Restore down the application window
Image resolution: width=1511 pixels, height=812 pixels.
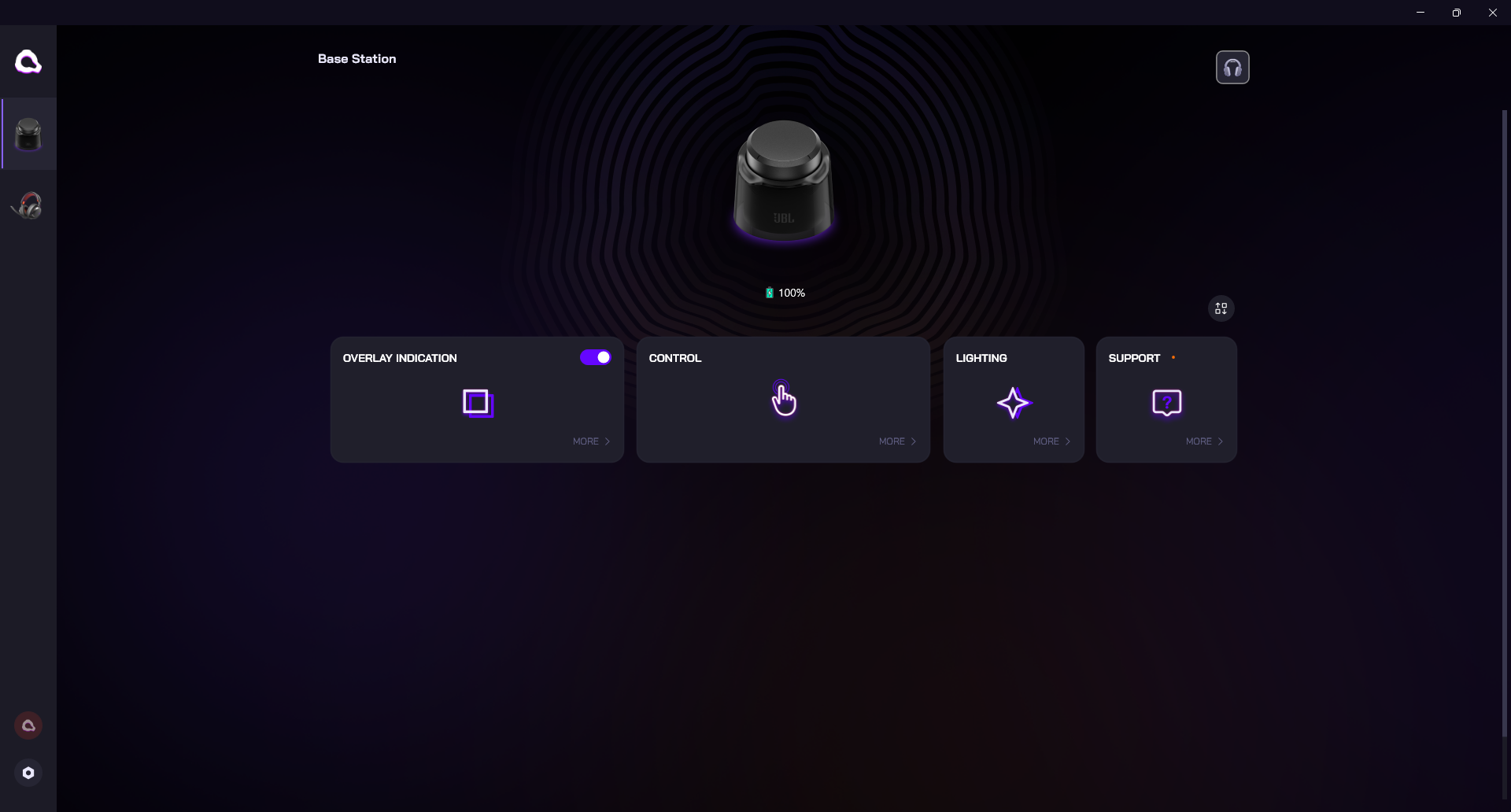[x=1457, y=13]
